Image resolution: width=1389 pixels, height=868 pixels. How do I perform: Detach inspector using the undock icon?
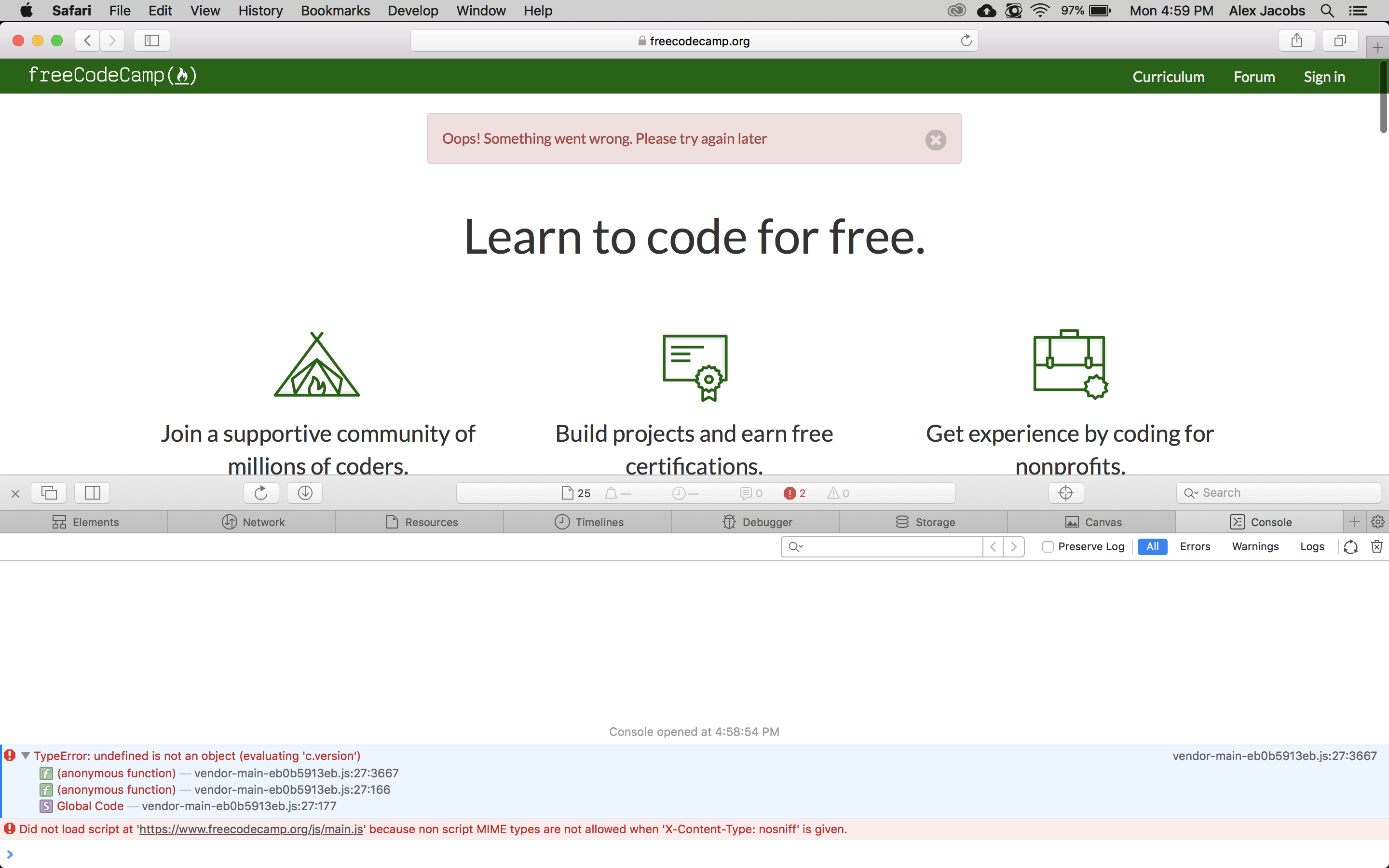[x=49, y=492]
